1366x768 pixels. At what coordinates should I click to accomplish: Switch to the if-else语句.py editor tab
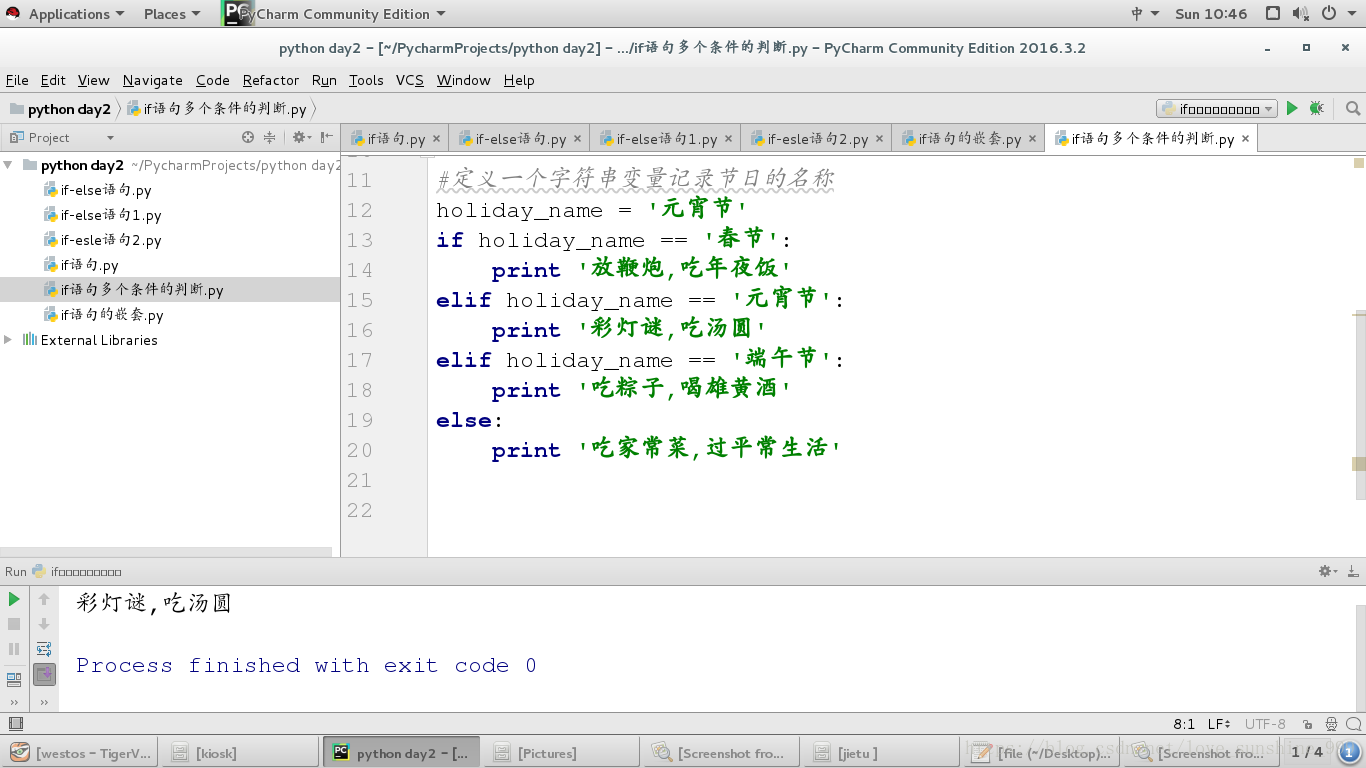tap(519, 139)
